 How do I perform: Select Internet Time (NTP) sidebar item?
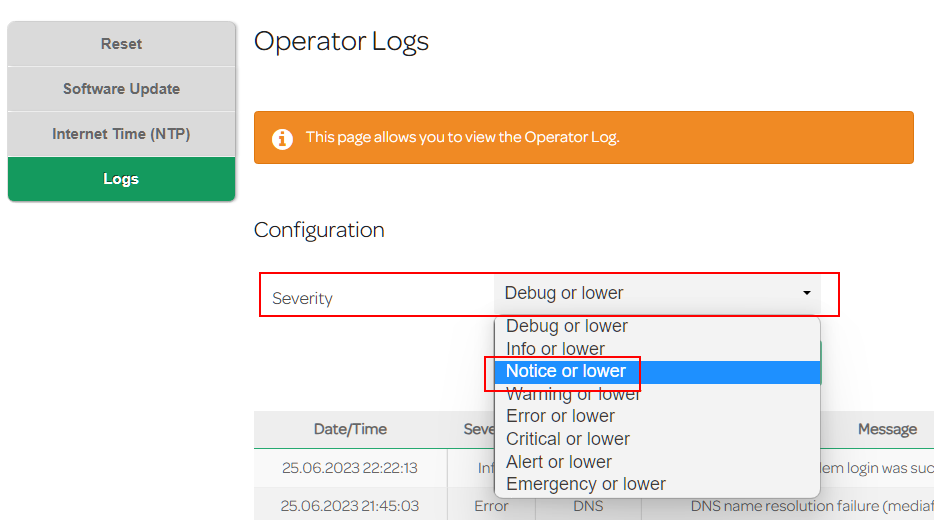(x=121, y=134)
